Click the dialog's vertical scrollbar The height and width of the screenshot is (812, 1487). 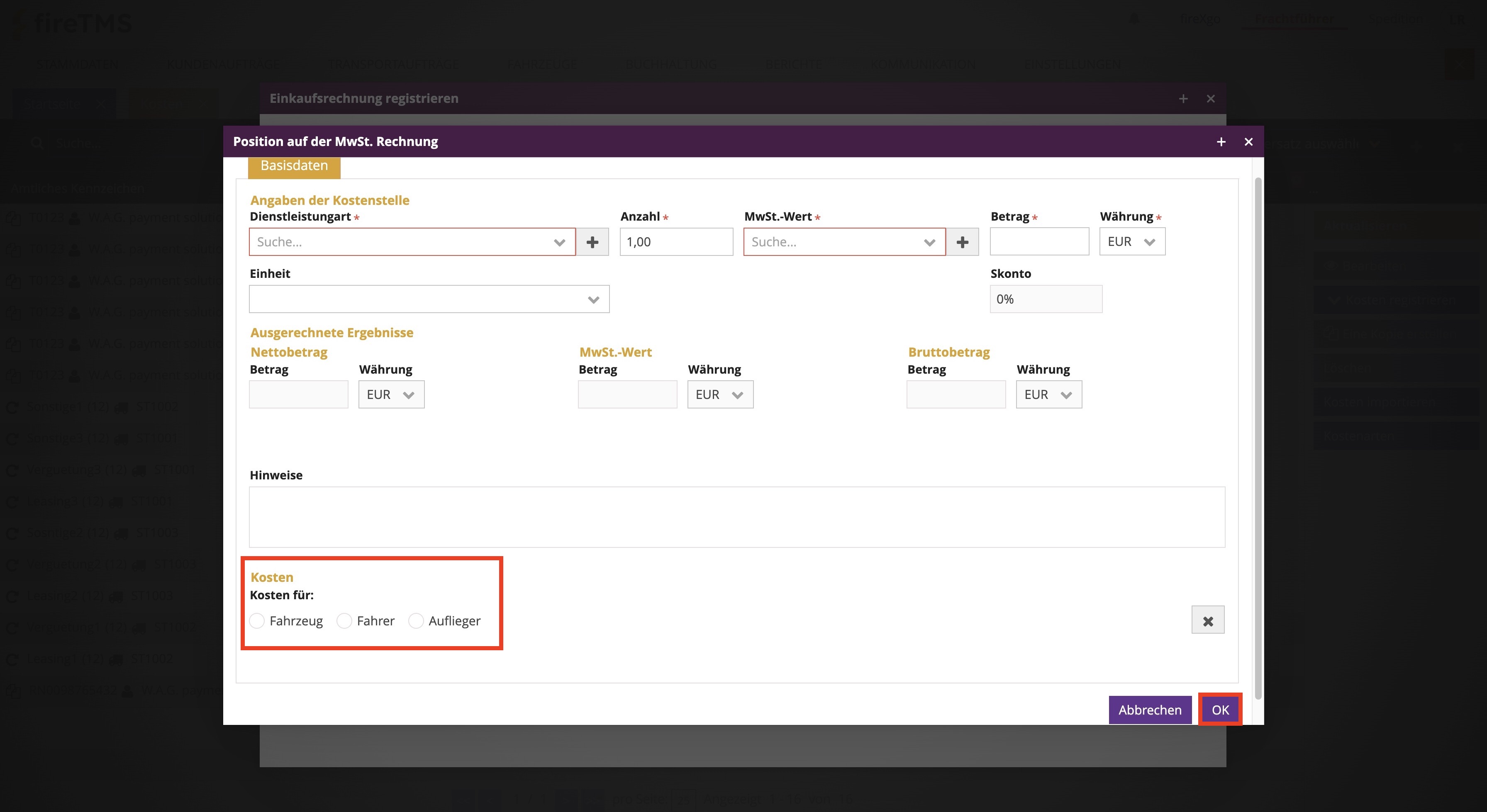pos(1258,439)
